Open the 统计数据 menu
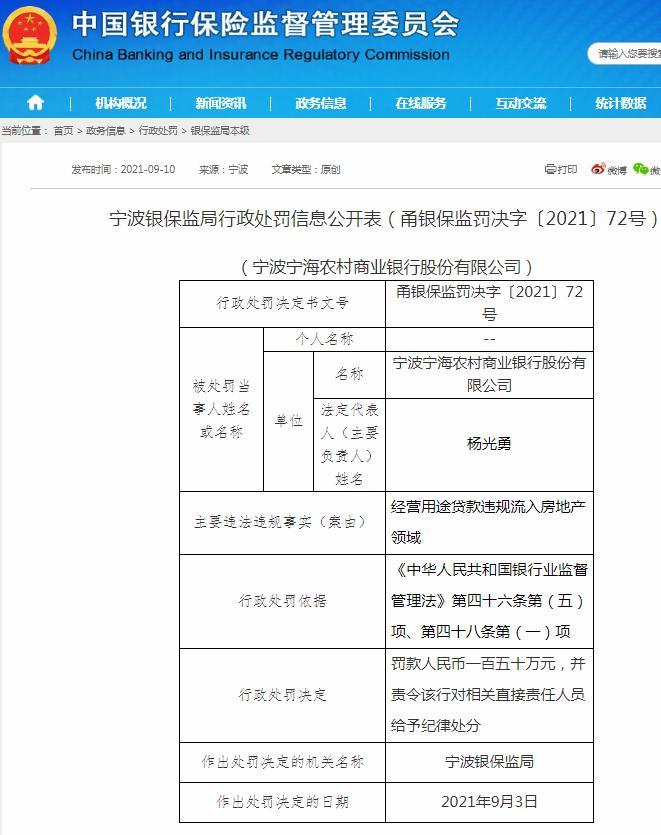The width and height of the screenshot is (661, 835). click(x=621, y=103)
